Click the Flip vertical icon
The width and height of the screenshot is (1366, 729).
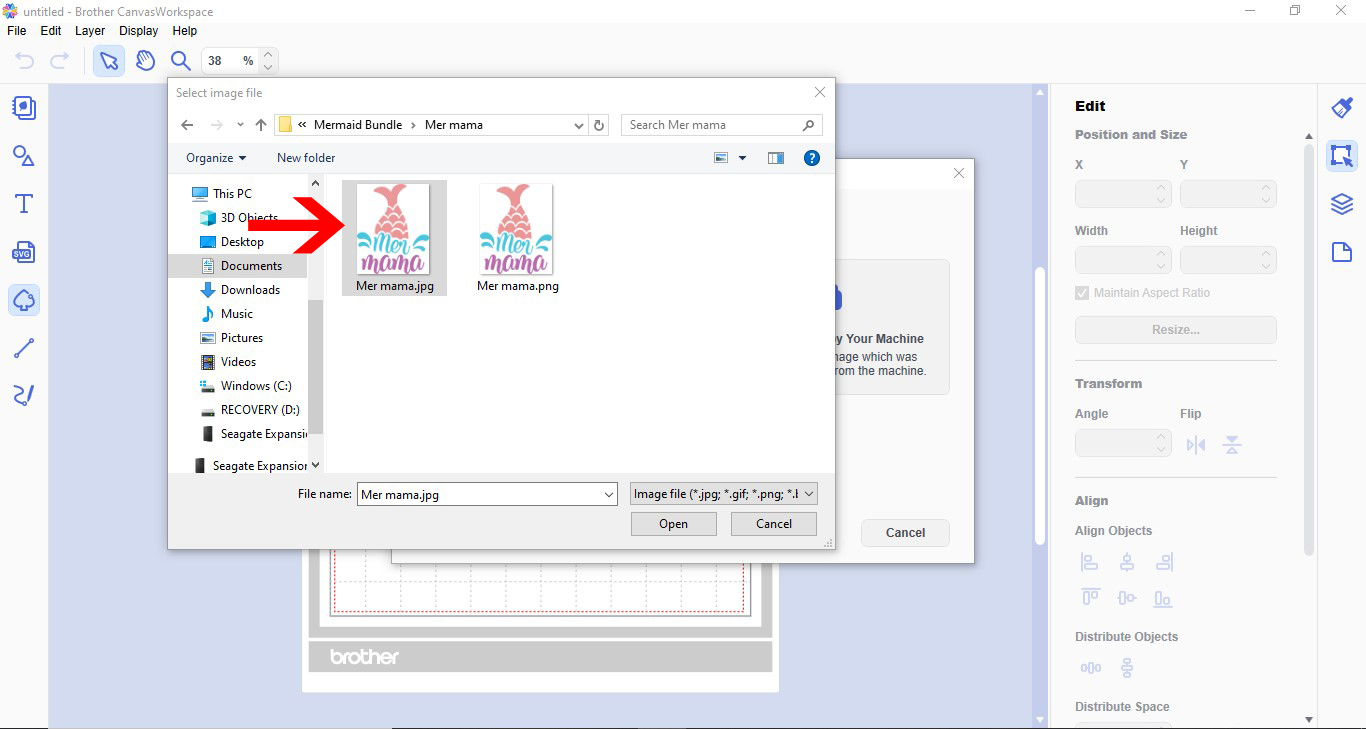tap(1232, 445)
